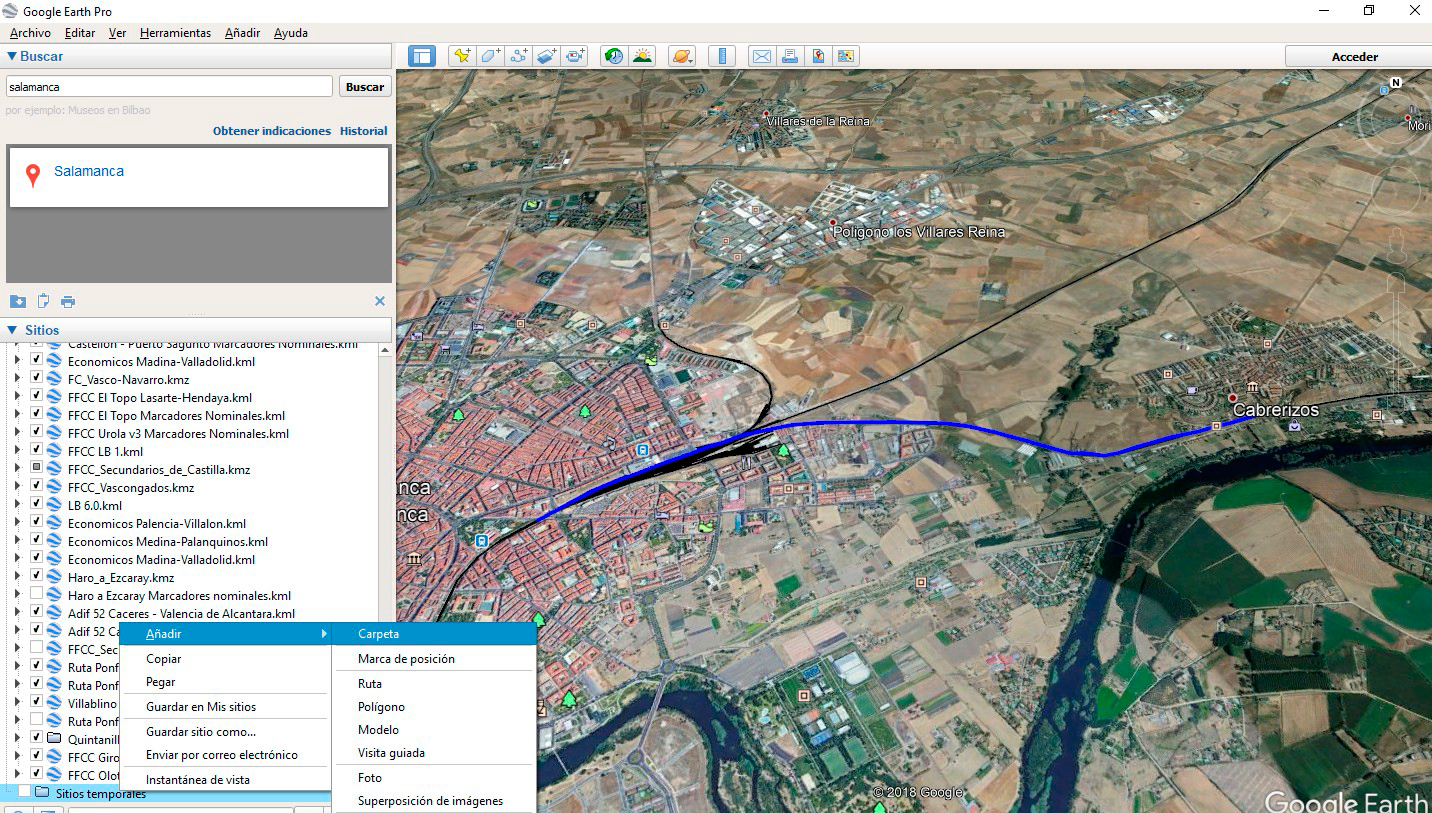Select Polígono from the submenu
This screenshot has height=813, width=1432.
435,707
